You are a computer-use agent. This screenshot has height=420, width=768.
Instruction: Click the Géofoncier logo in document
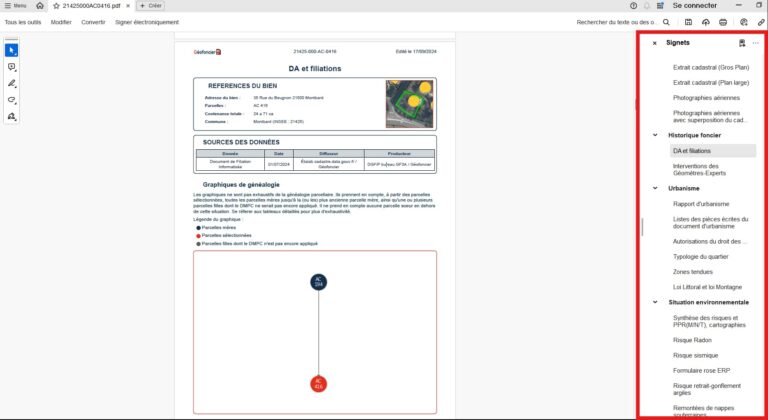(207, 52)
